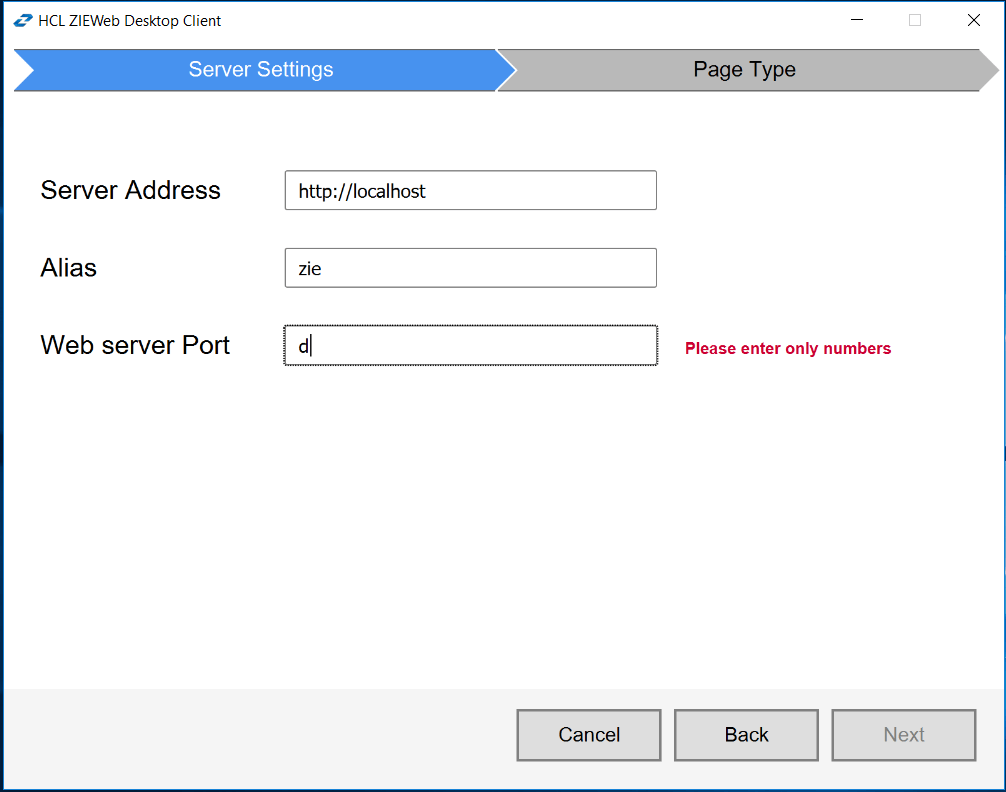Click the Alias label

pyautogui.click(x=68, y=268)
